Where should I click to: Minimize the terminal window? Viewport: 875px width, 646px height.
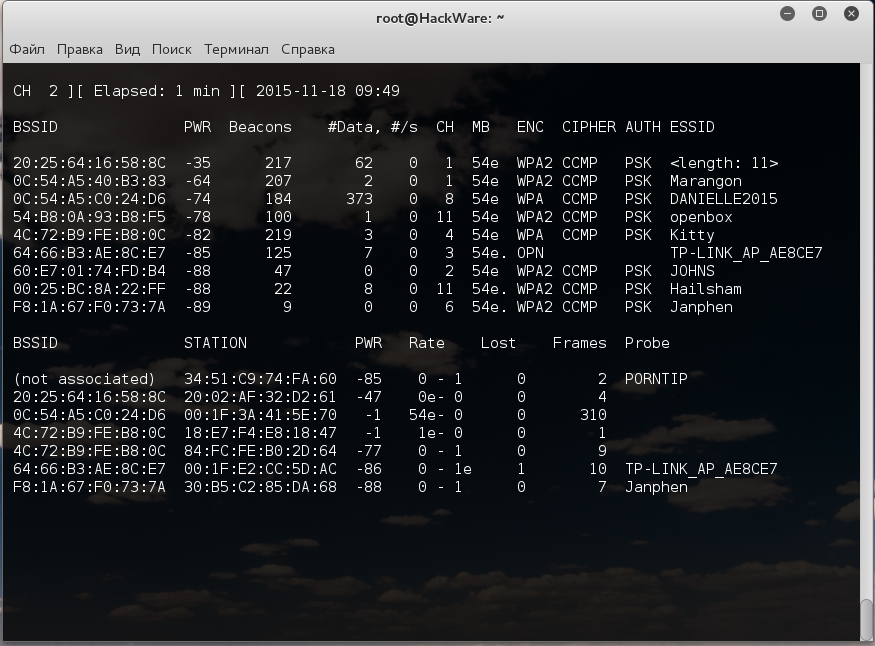pos(789,16)
